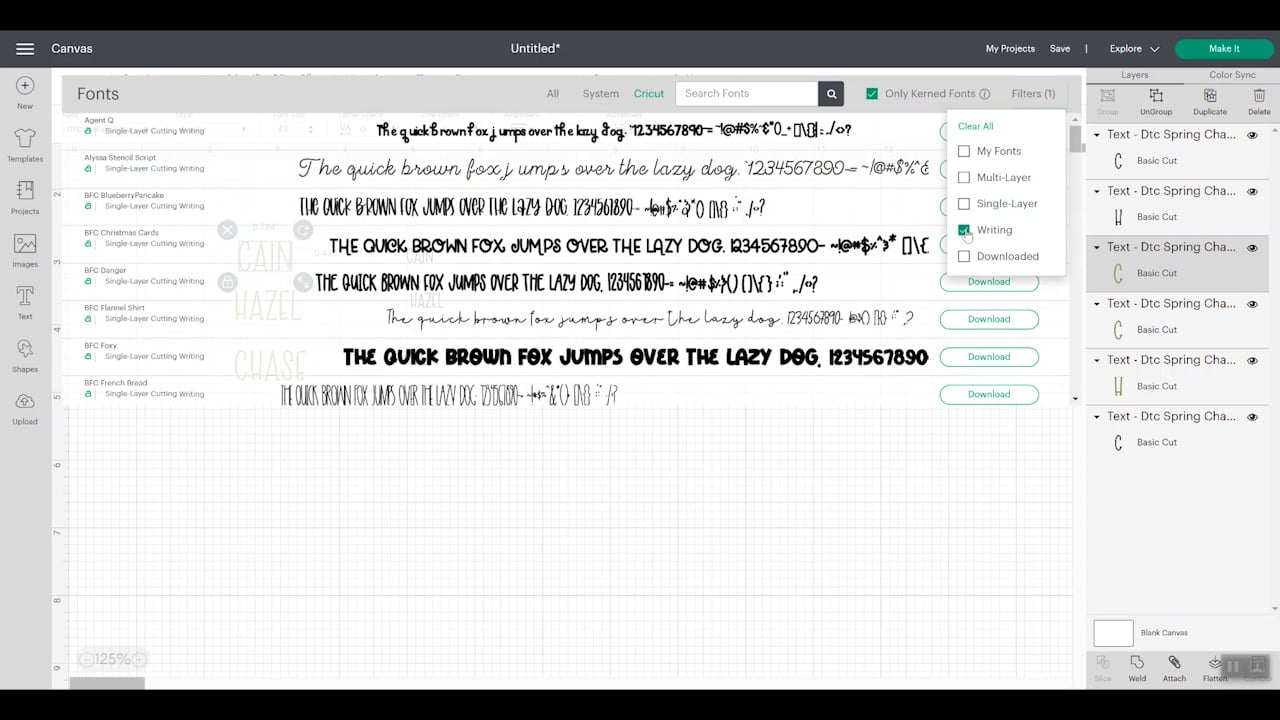Open the Projects panel

[x=25, y=190]
